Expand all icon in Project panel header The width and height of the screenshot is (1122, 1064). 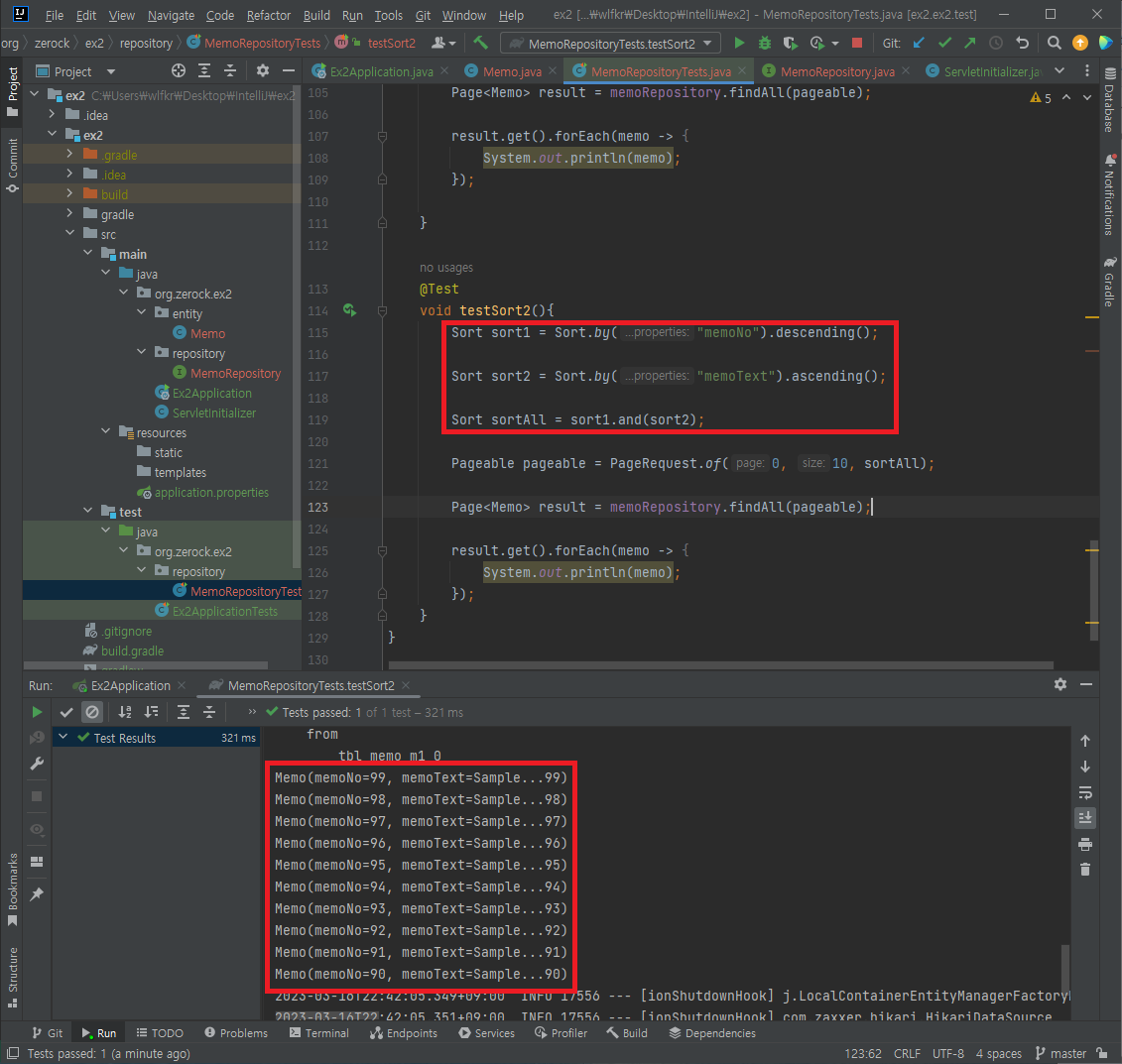[x=204, y=70]
